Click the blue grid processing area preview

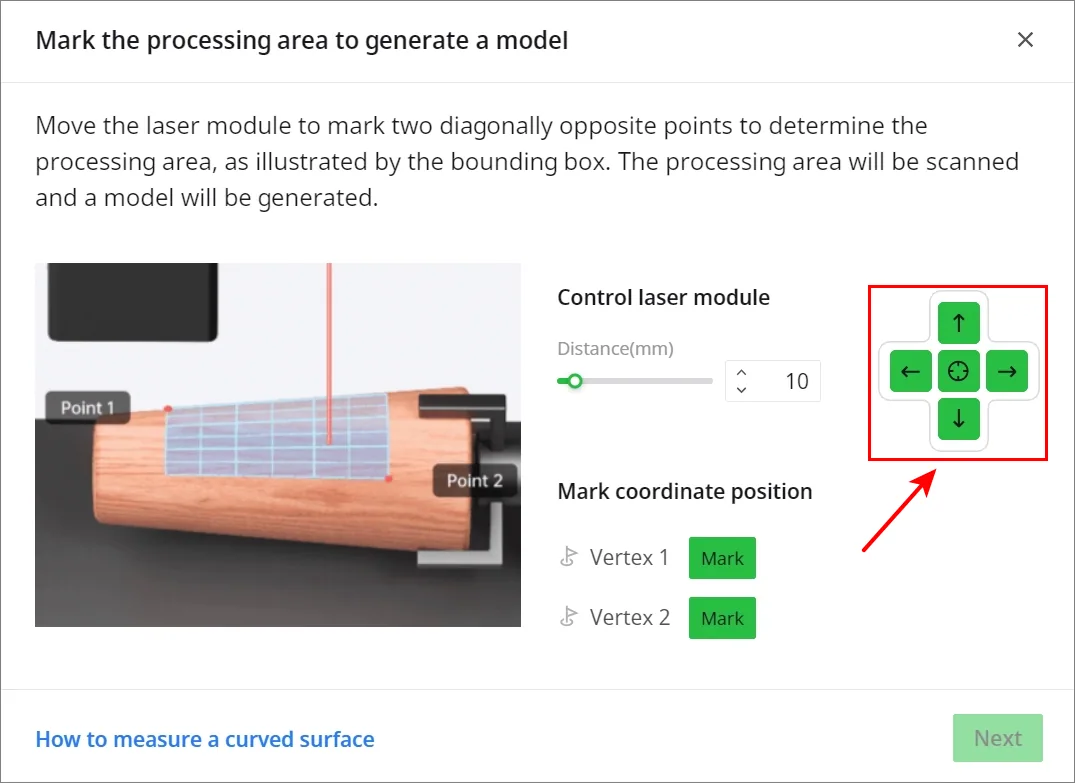coord(277,435)
